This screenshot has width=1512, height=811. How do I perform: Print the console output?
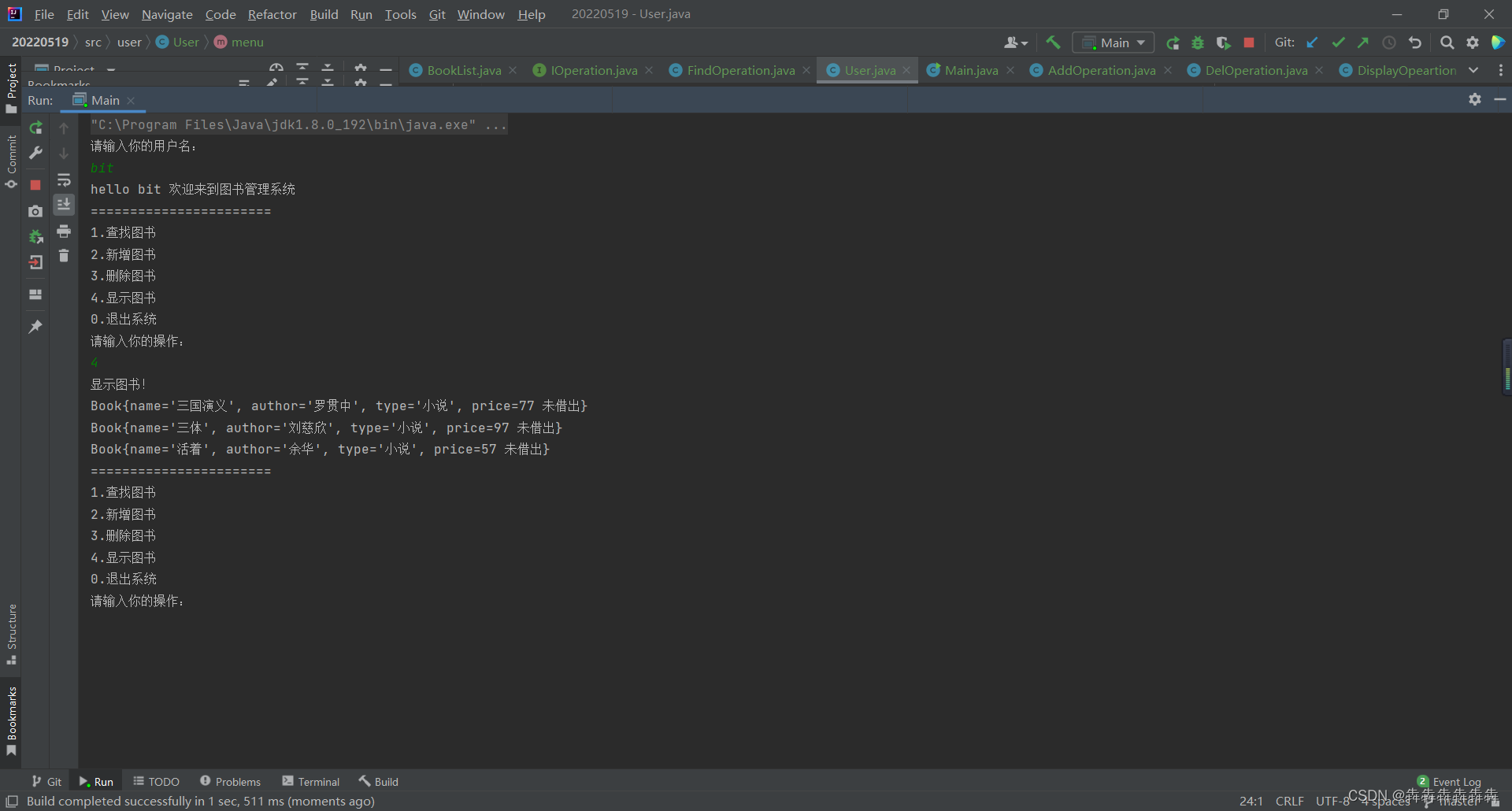(64, 231)
